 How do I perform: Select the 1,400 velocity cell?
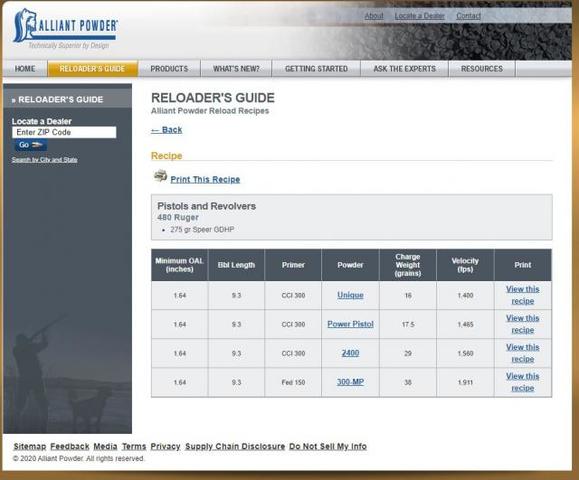(465, 295)
